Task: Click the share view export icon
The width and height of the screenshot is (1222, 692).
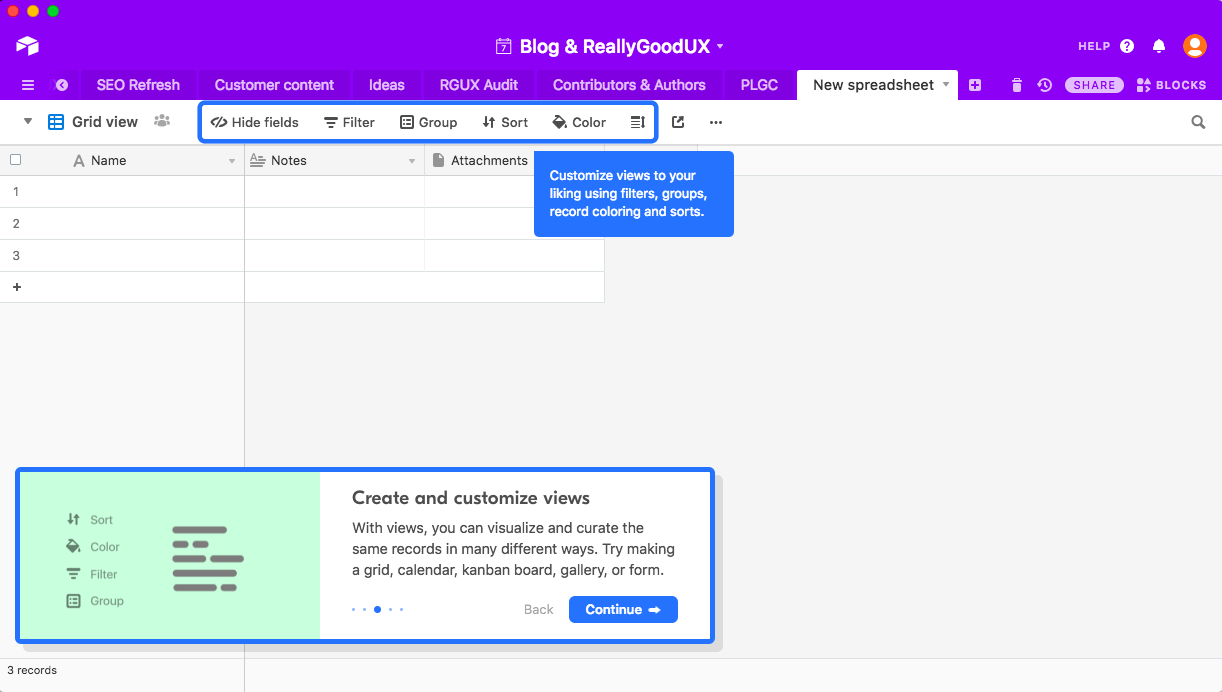Action: pyautogui.click(x=678, y=122)
